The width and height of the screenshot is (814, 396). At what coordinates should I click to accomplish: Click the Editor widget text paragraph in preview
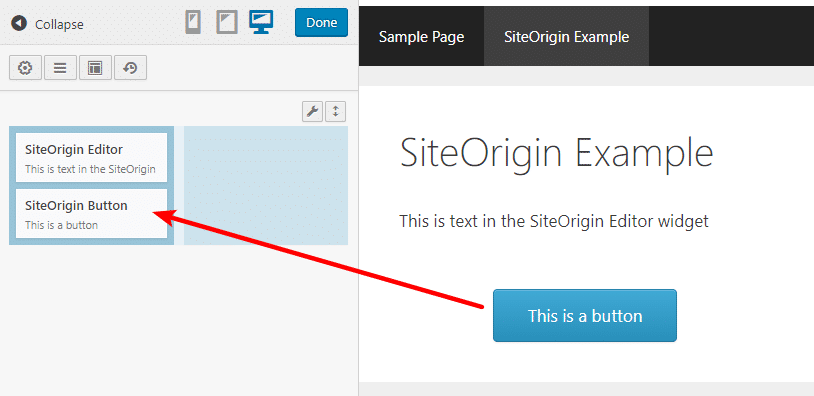pyautogui.click(x=554, y=222)
